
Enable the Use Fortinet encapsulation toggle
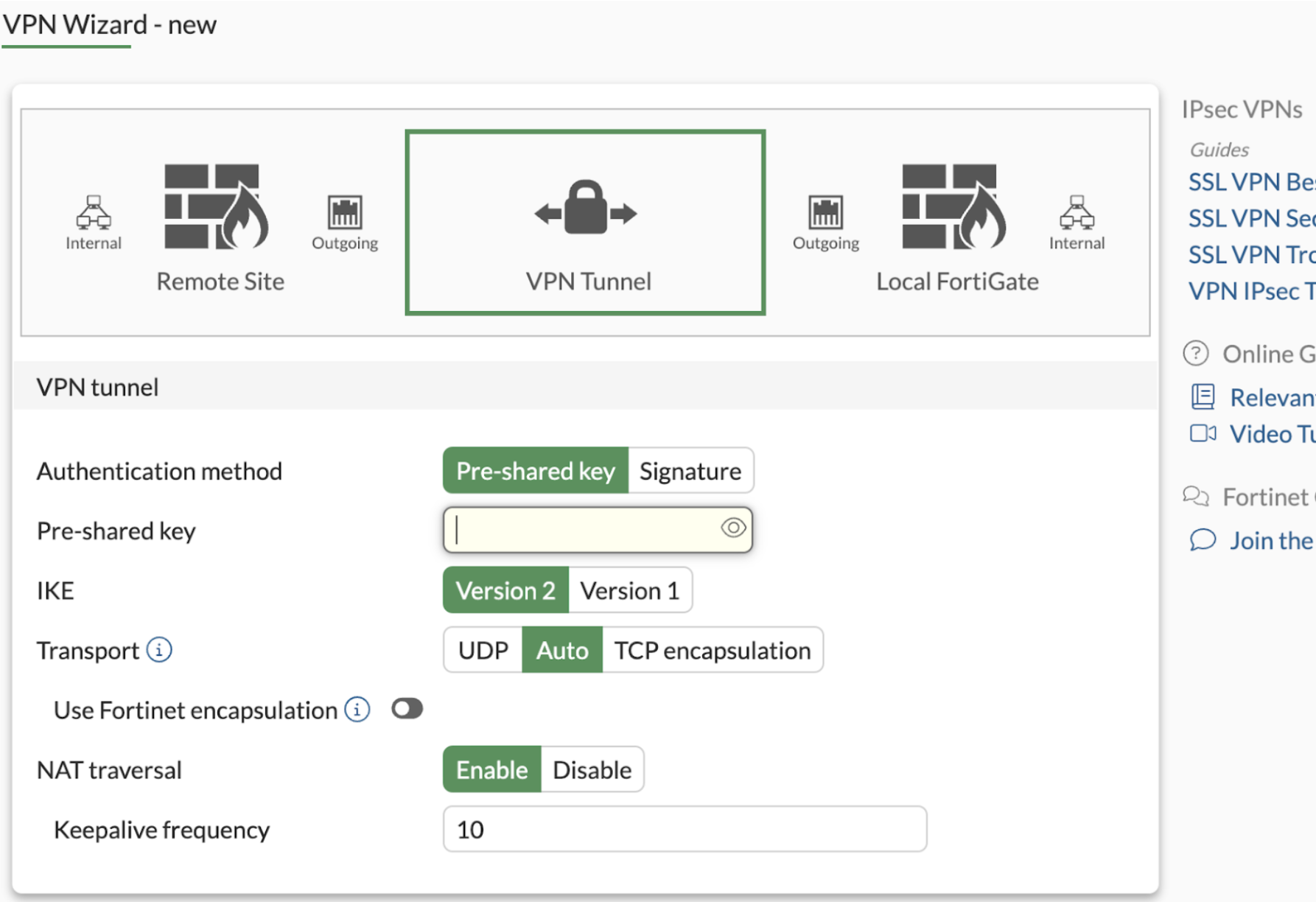407,708
